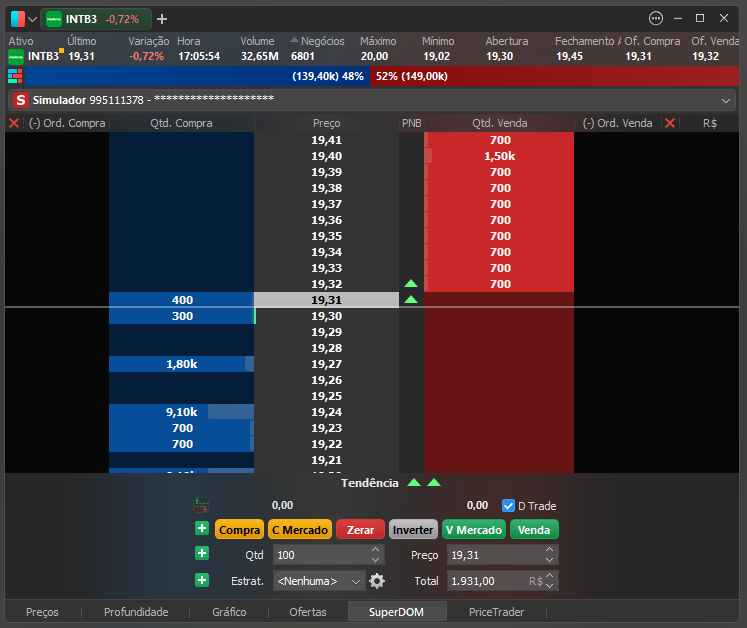Click green plus beside Compra button
747x628 pixels.
pyautogui.click(x=202, y=528)
